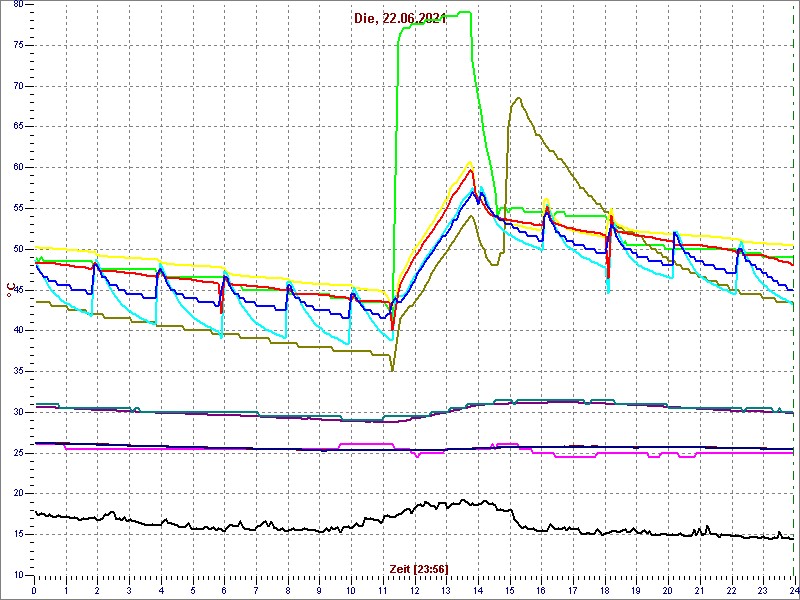
Task: Click the X-axis tick label '21'
Action: point(700,590)
